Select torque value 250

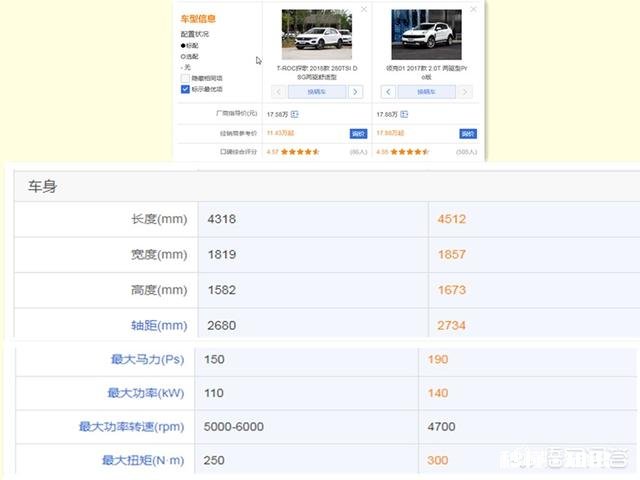coord(214,460)
